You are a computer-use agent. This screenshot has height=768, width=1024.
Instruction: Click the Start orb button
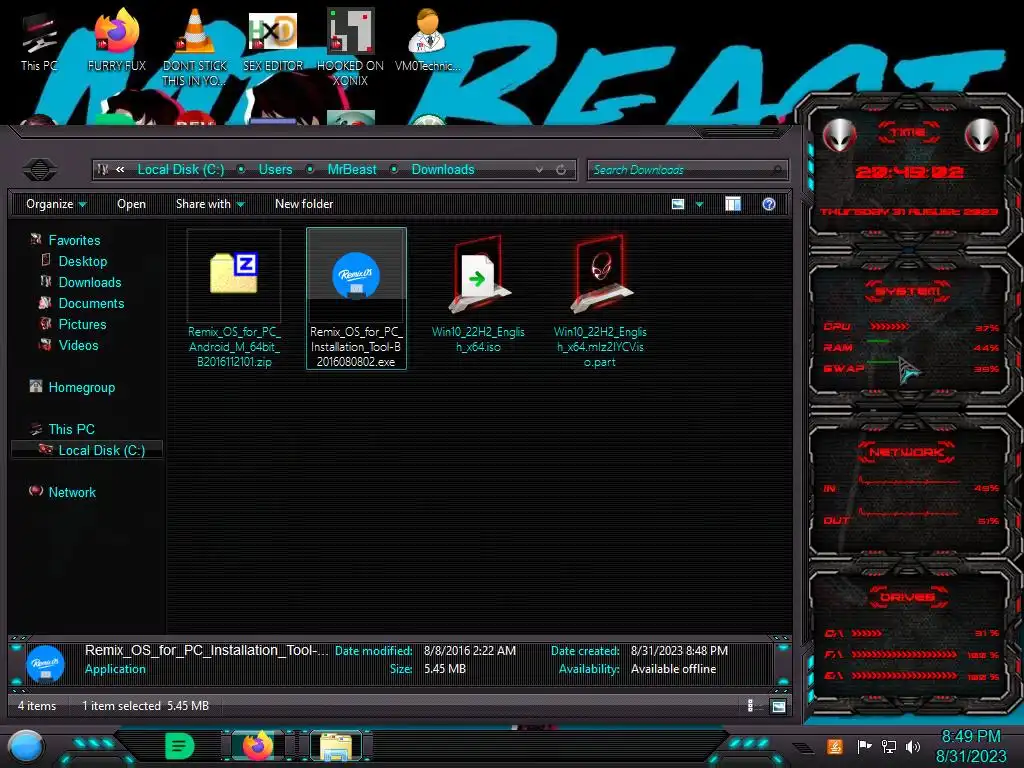pos(26,746)
